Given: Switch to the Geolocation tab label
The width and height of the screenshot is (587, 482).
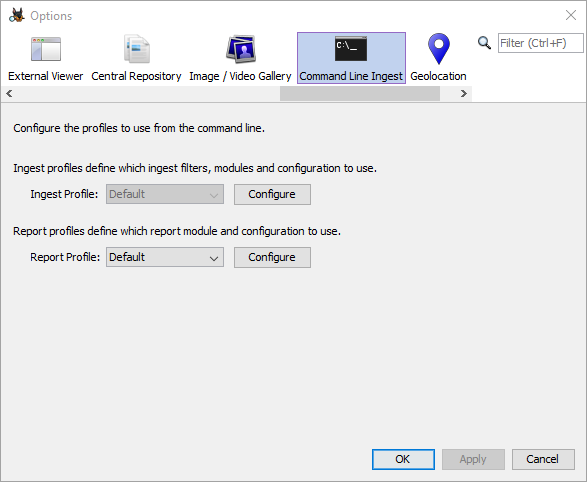Looking at the screenshot, I should (438, 76).
